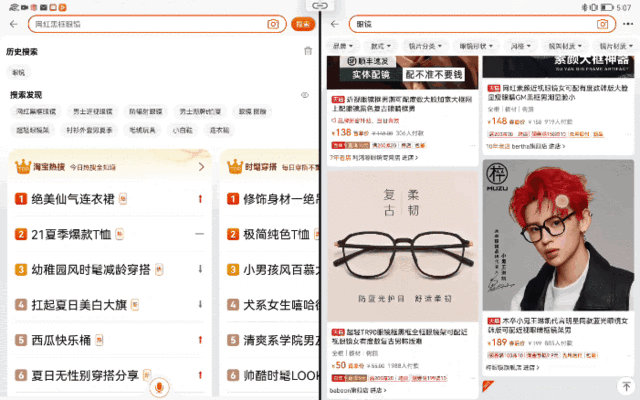Tap the orange microphone voice search button
The height and width of the screenshot is (400, 640).
[160, 388]
